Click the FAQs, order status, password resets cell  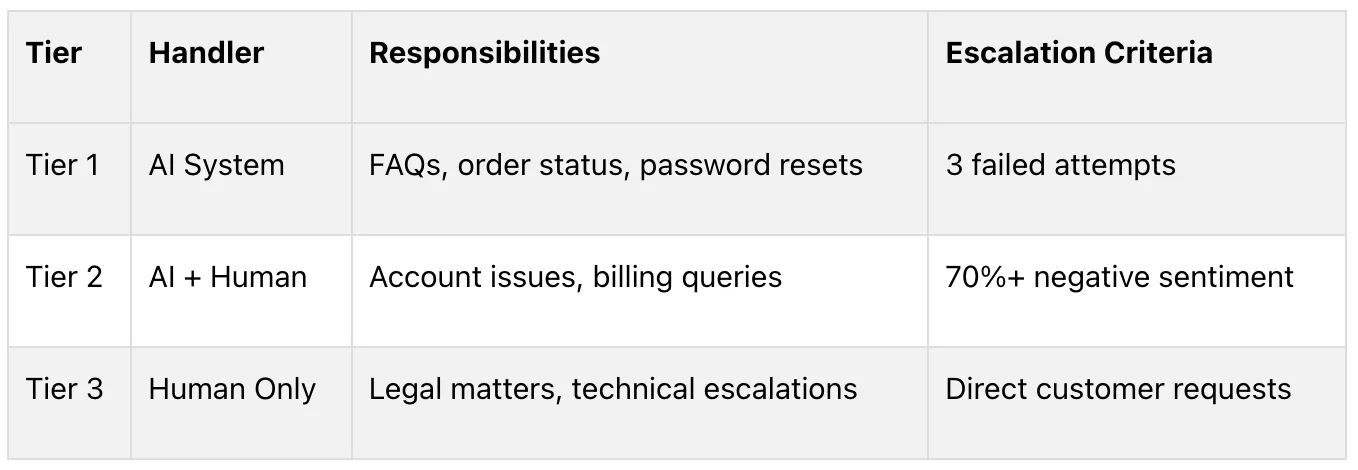640,179
